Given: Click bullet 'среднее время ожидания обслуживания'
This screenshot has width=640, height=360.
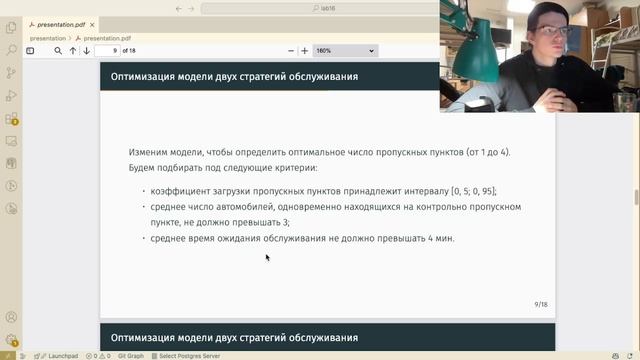Looking at the screenshot, I should (302, 238).
